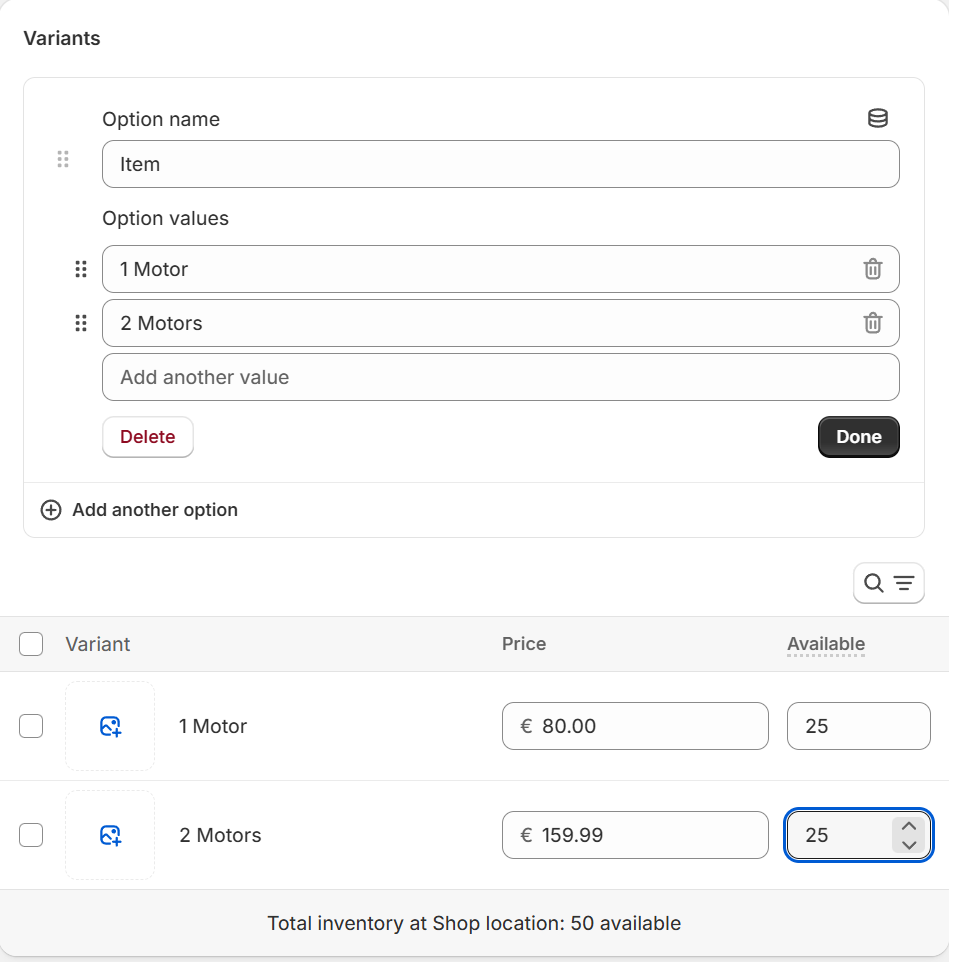This screenshot has width=958, height=962.
Task: Add image to 1 Motor variant
Action: click(110, 726)
